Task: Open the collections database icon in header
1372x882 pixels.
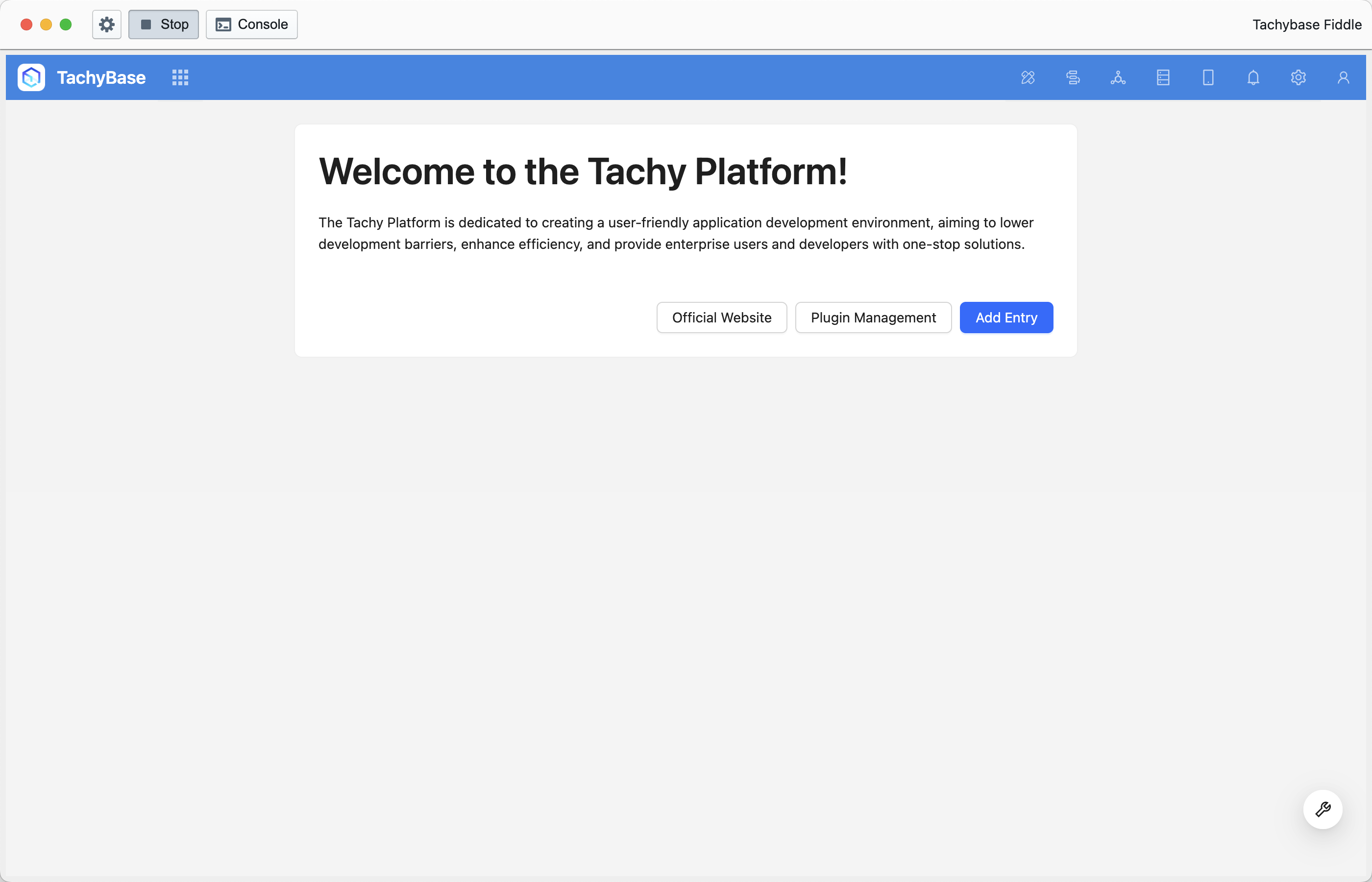Action: (x=1162, y=77)
